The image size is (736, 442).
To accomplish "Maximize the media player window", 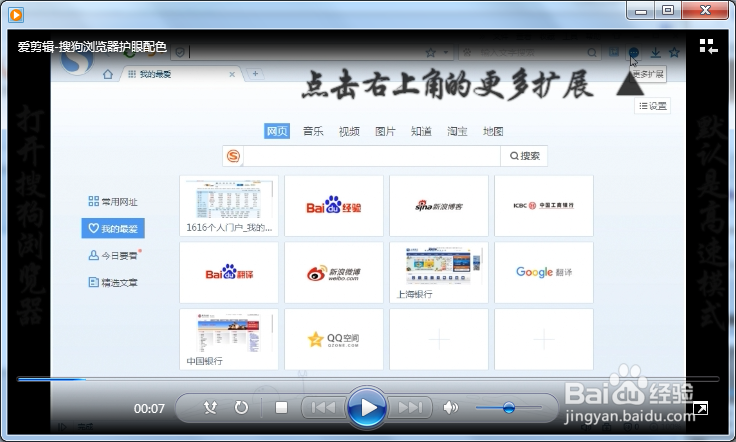I will point(668,11).
